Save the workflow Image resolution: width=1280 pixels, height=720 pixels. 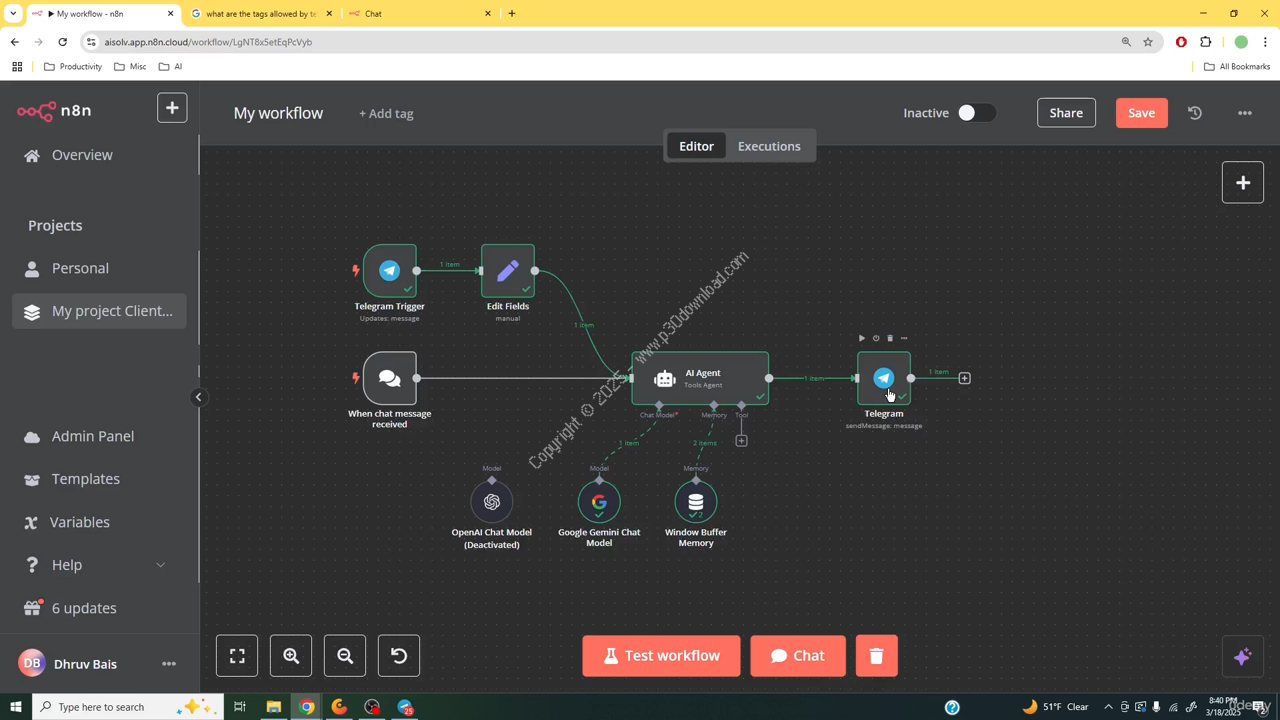pos(1141,113)
